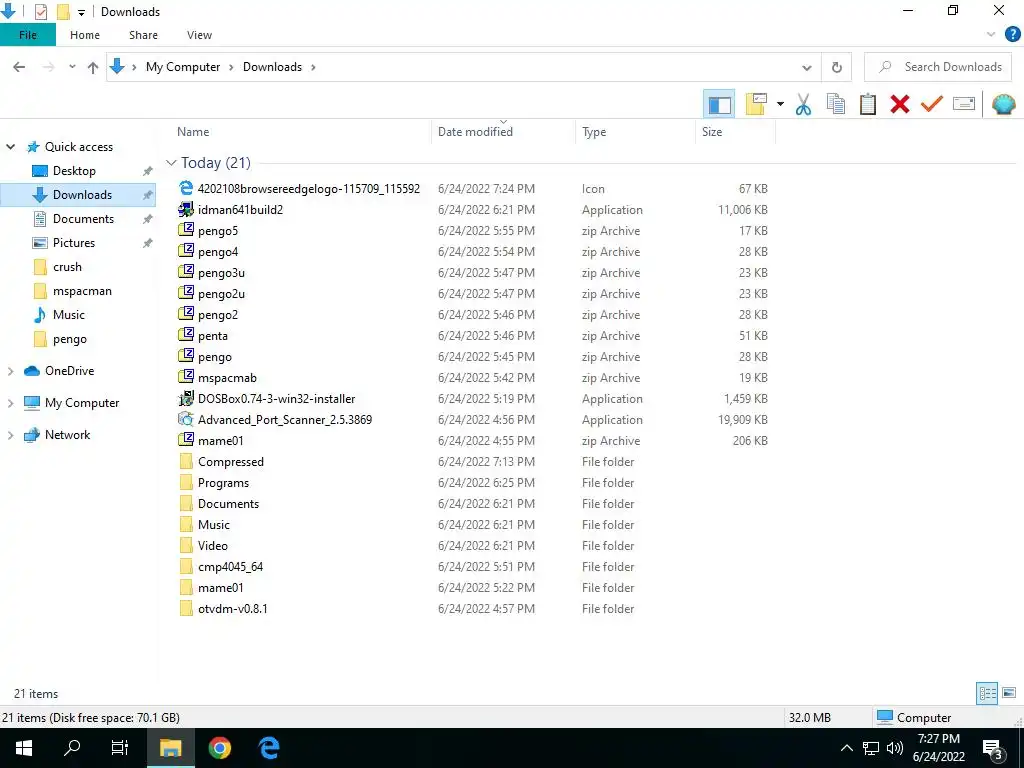Click Downloads in the address path
The height and width of the screenshot is (768, 1024).
pos(272,67)
